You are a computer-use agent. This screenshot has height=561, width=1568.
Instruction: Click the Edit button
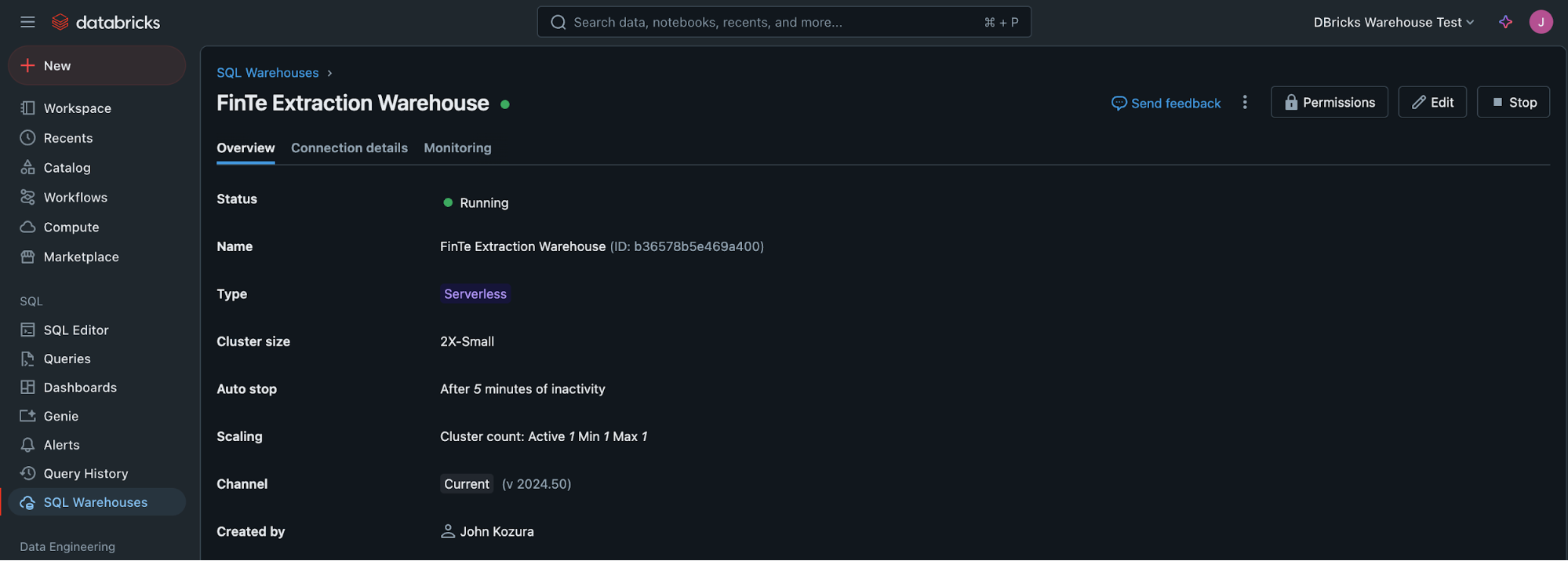pos(1432,102)
